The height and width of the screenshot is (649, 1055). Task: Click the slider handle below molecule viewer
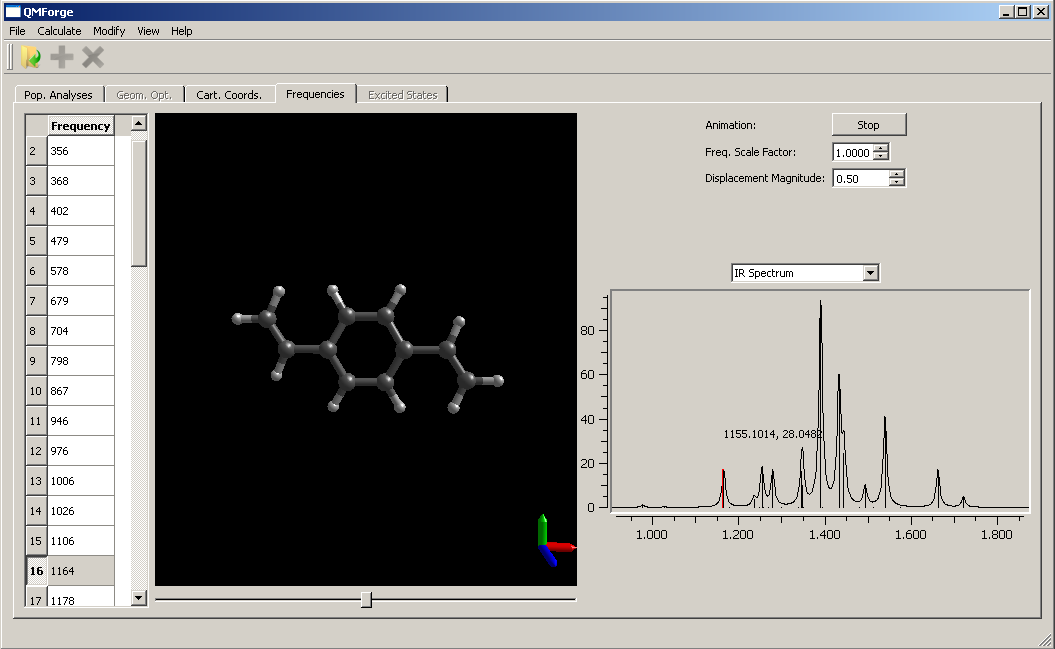pos(366,599)
